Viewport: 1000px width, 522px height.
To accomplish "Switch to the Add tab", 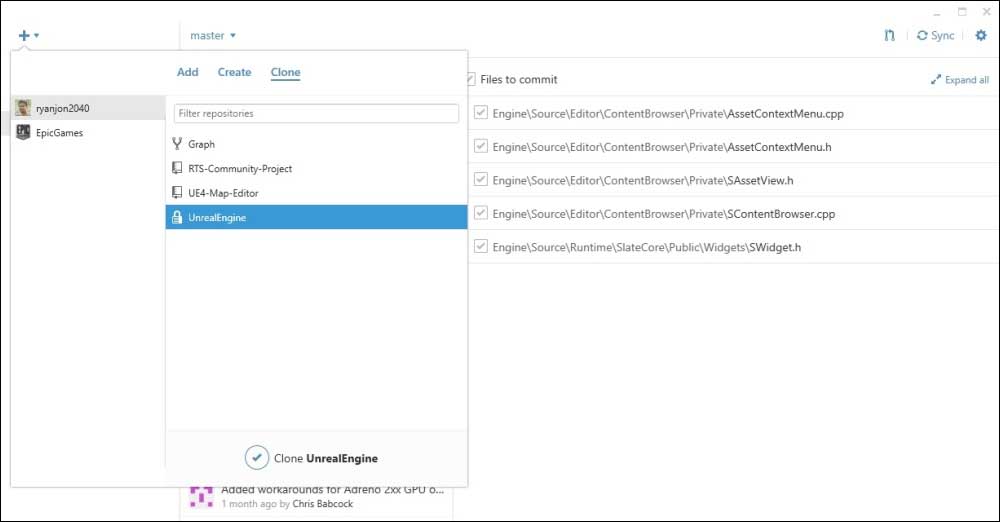I will tap(188, 72).
